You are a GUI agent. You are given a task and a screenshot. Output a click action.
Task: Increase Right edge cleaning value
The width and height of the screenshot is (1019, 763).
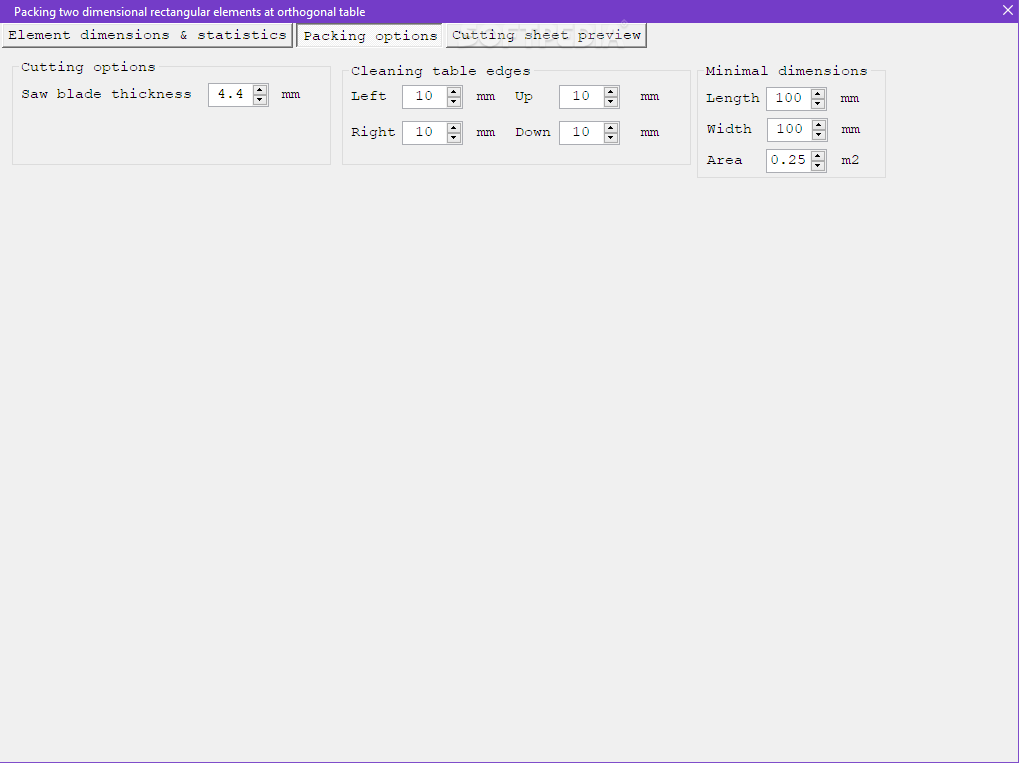coord(454,127)
